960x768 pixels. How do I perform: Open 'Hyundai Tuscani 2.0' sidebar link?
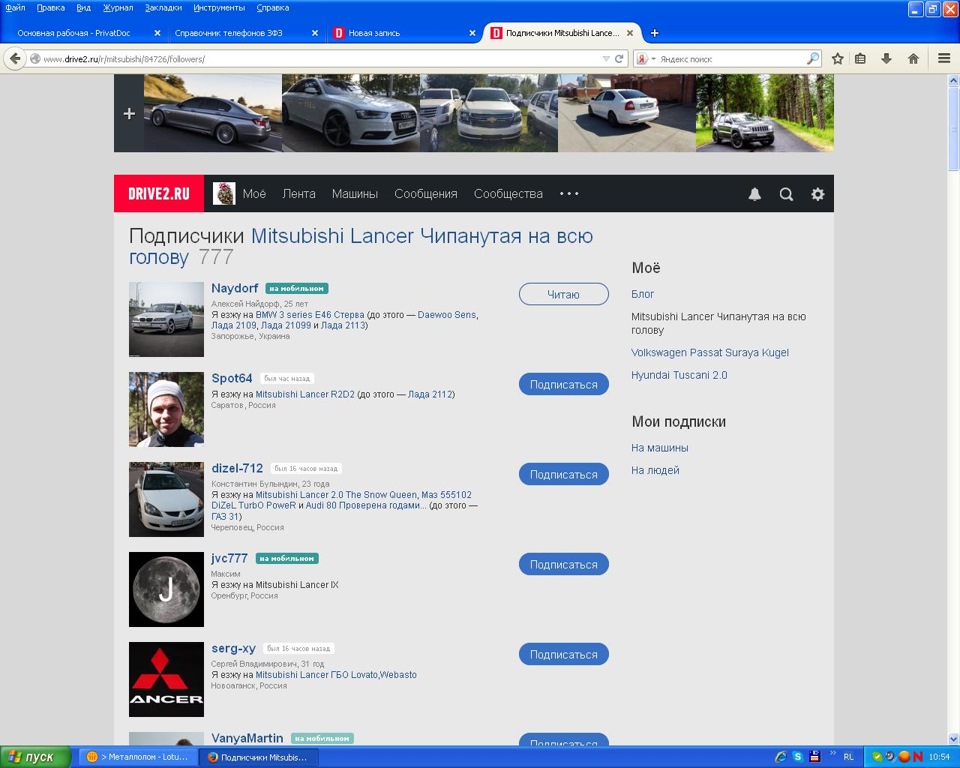pos(679,375)
